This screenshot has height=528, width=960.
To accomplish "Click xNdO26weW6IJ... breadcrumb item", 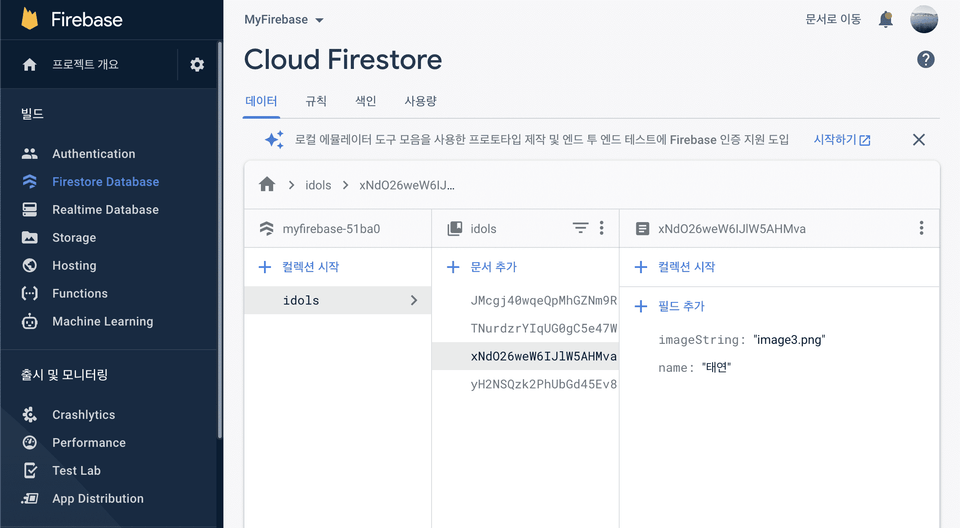I will (x=407, y=185).
